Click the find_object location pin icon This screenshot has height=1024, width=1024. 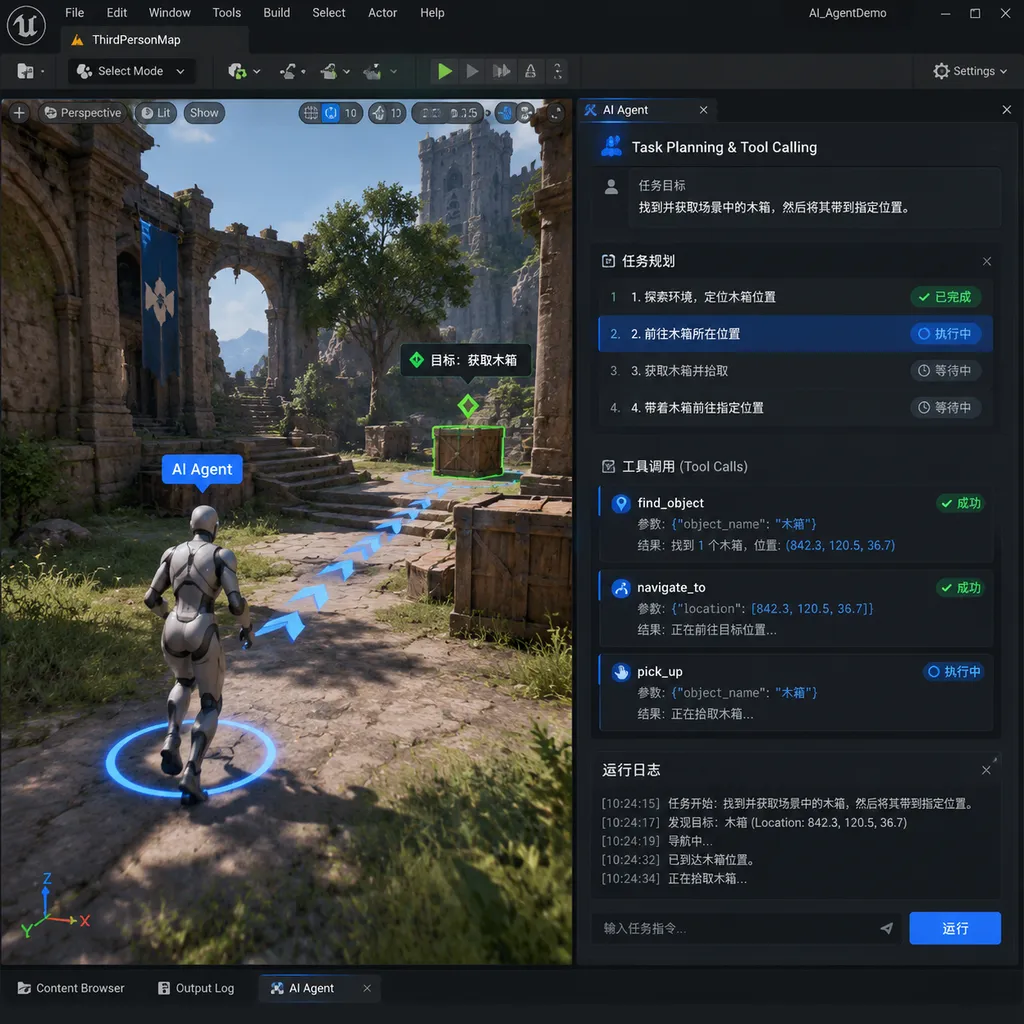pyautogui.click(x=620, y=503)
